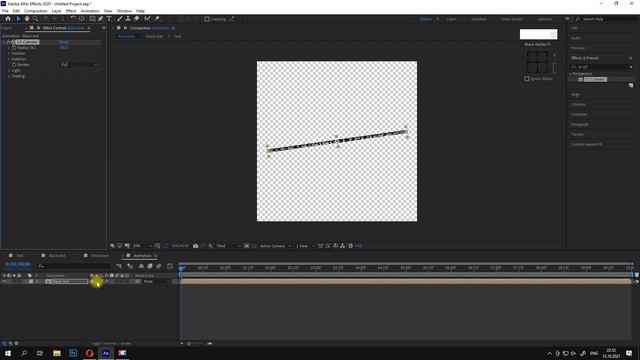This screenshot has width=640, height=360.
Task: Open the Animation menu
Action: (90, 11)
